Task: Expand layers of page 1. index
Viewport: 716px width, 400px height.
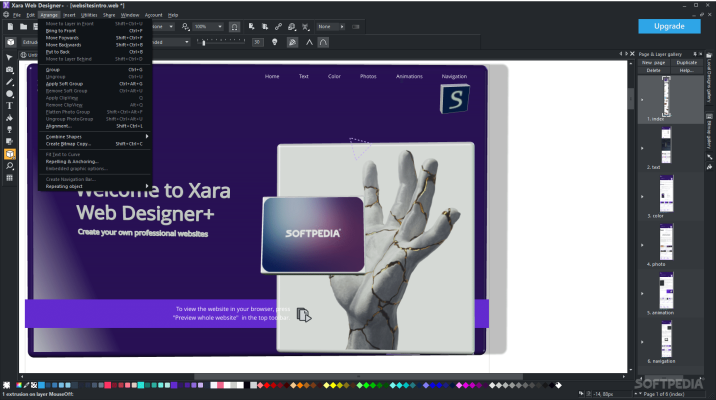Action: pos(642,99)
